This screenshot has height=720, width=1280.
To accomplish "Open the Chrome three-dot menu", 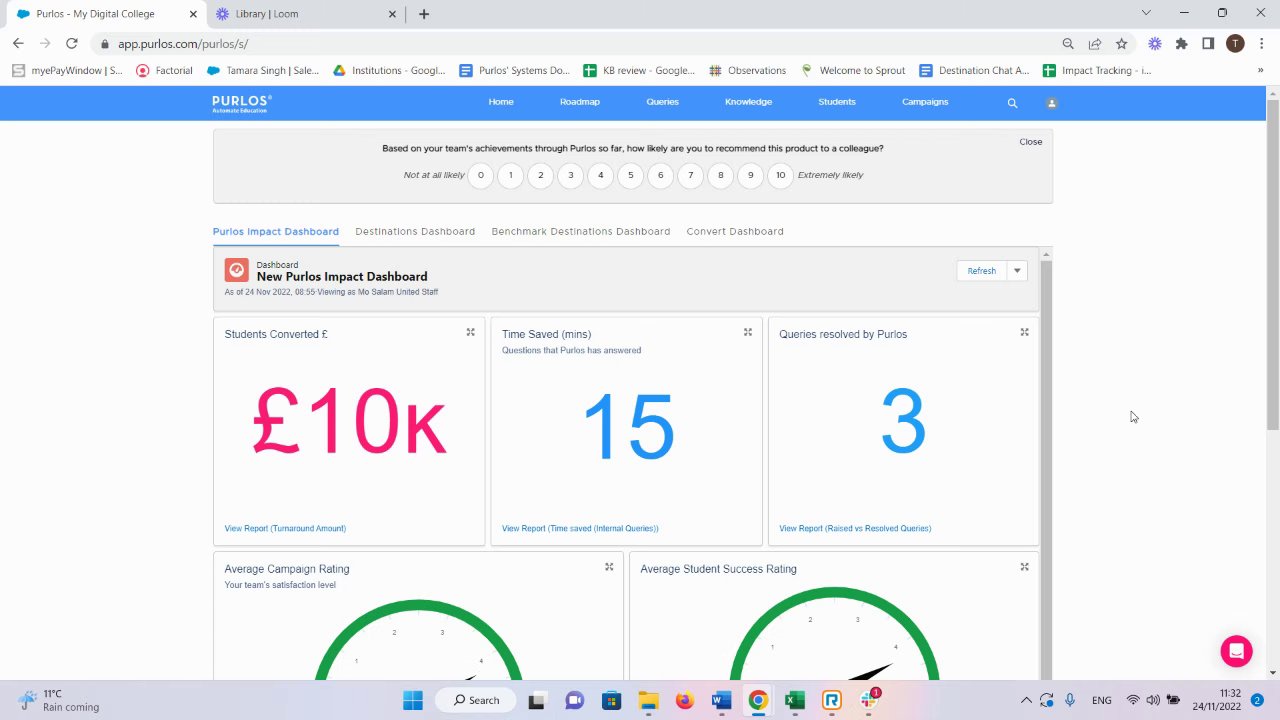I will (x=1260, y=44).
